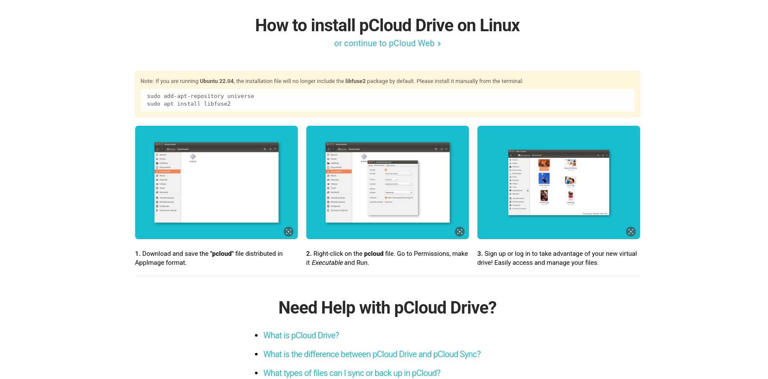This screenshot has height=379, width=768.
Task: Enlarge the step 2 screenshot using its zoom icon
Action: pos(459,232)
